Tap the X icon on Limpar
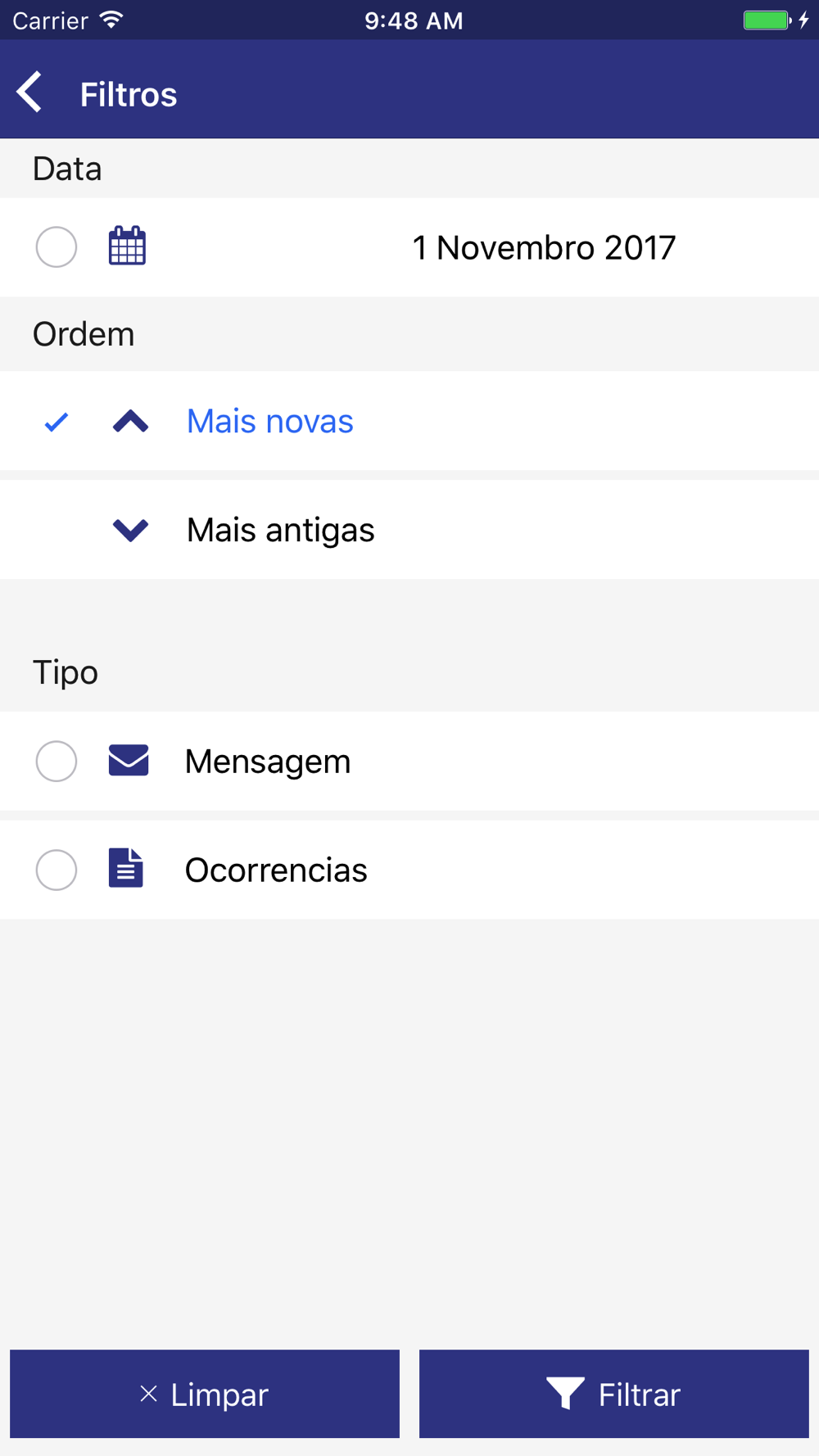This screenshot has height=1456, width=819. point(148,1394)
